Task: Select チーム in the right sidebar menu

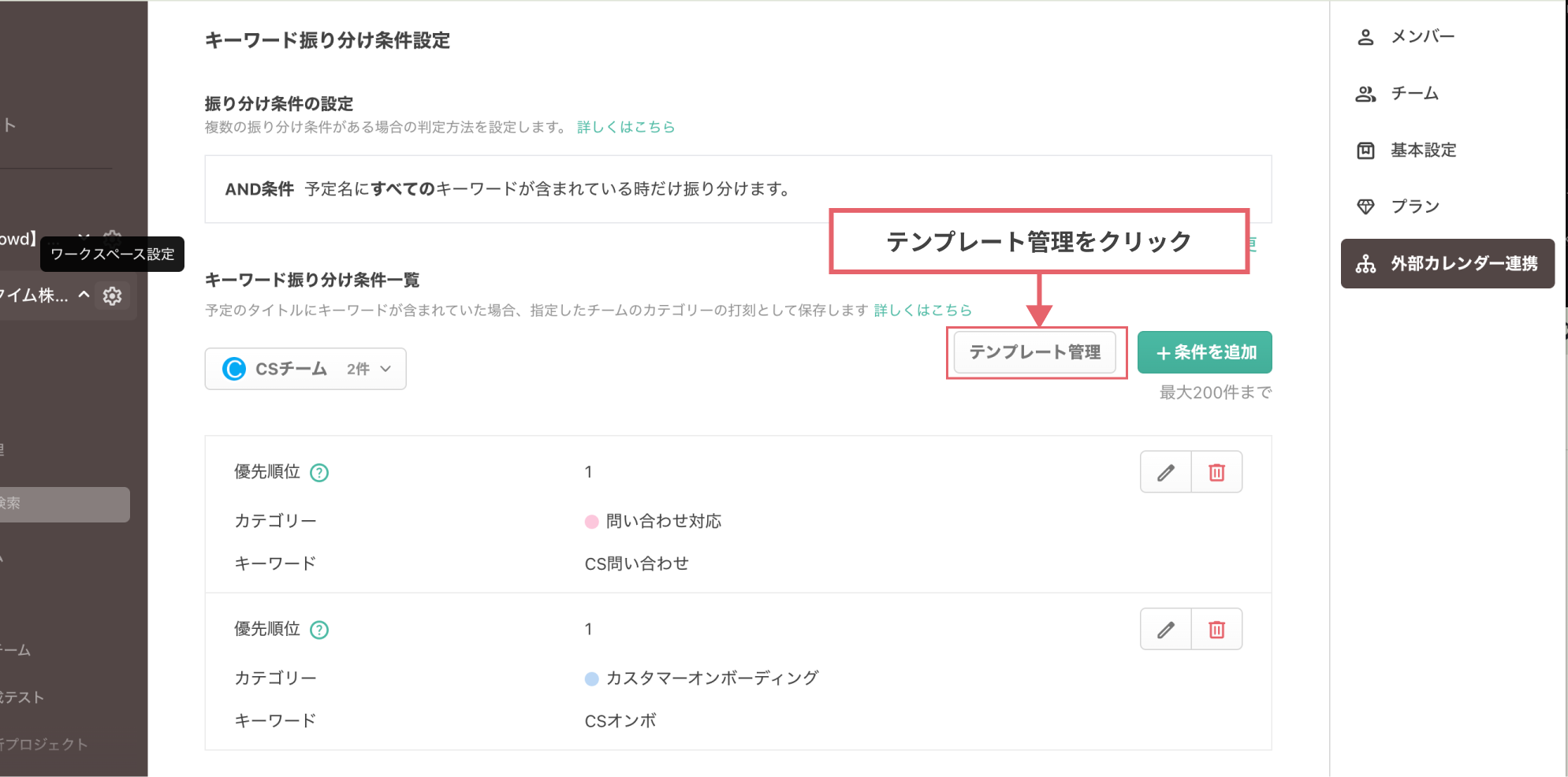Action: [1415, 93]
